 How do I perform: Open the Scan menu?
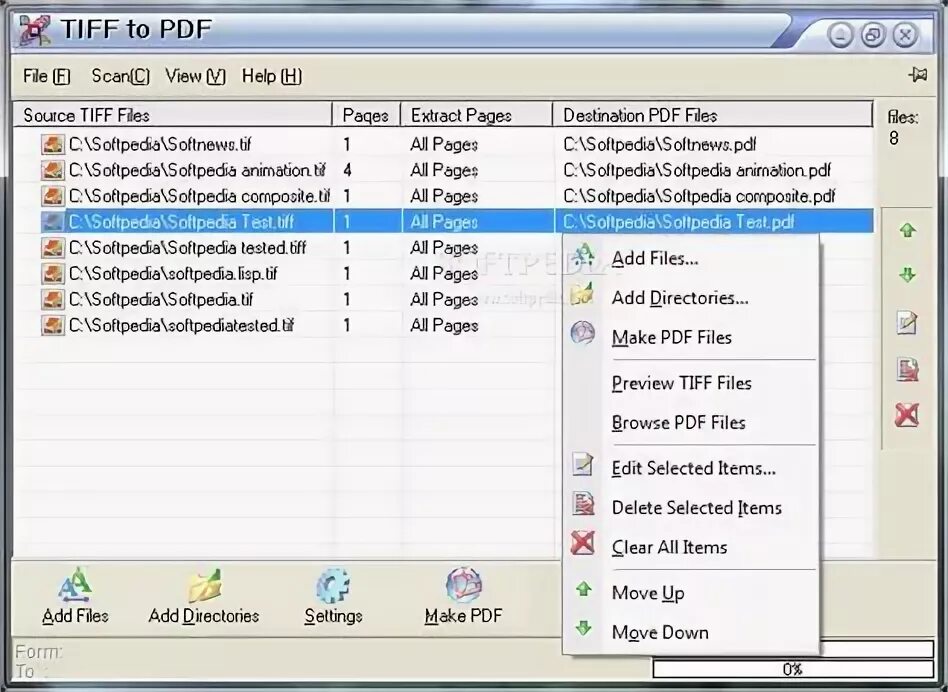pos(120,76)
